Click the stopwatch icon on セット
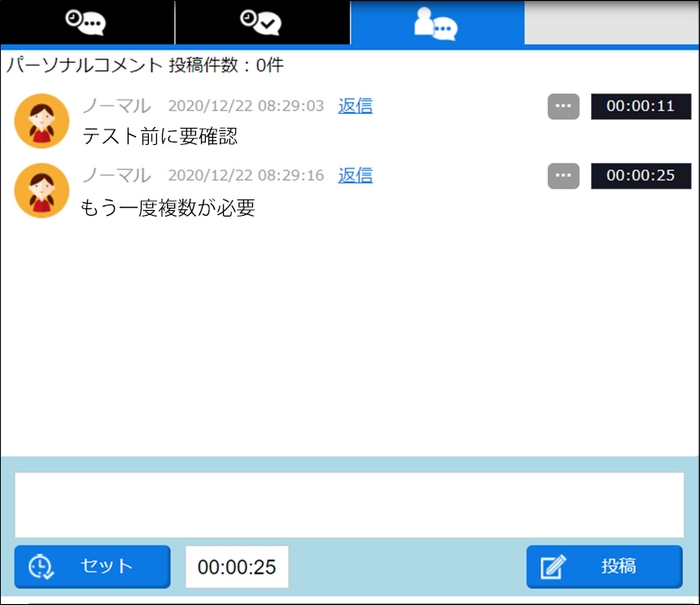 tap(41, 567)
